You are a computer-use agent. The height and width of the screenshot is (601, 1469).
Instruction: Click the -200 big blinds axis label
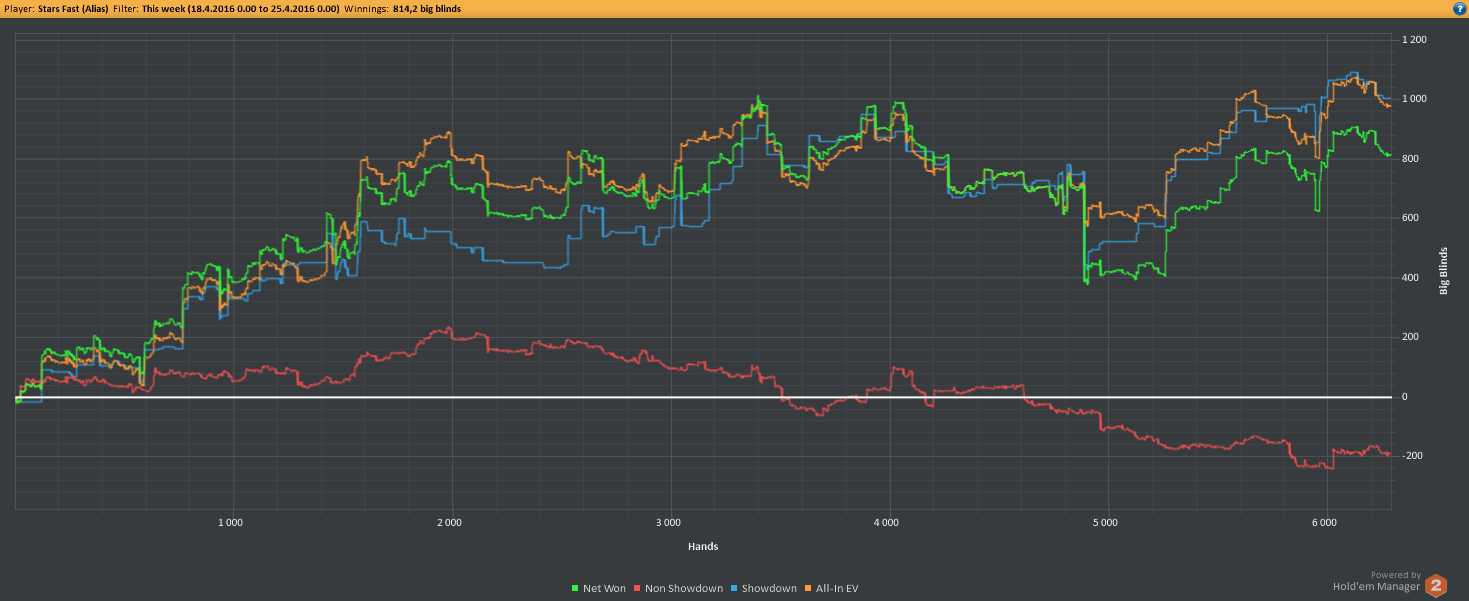pos(1412,456)
